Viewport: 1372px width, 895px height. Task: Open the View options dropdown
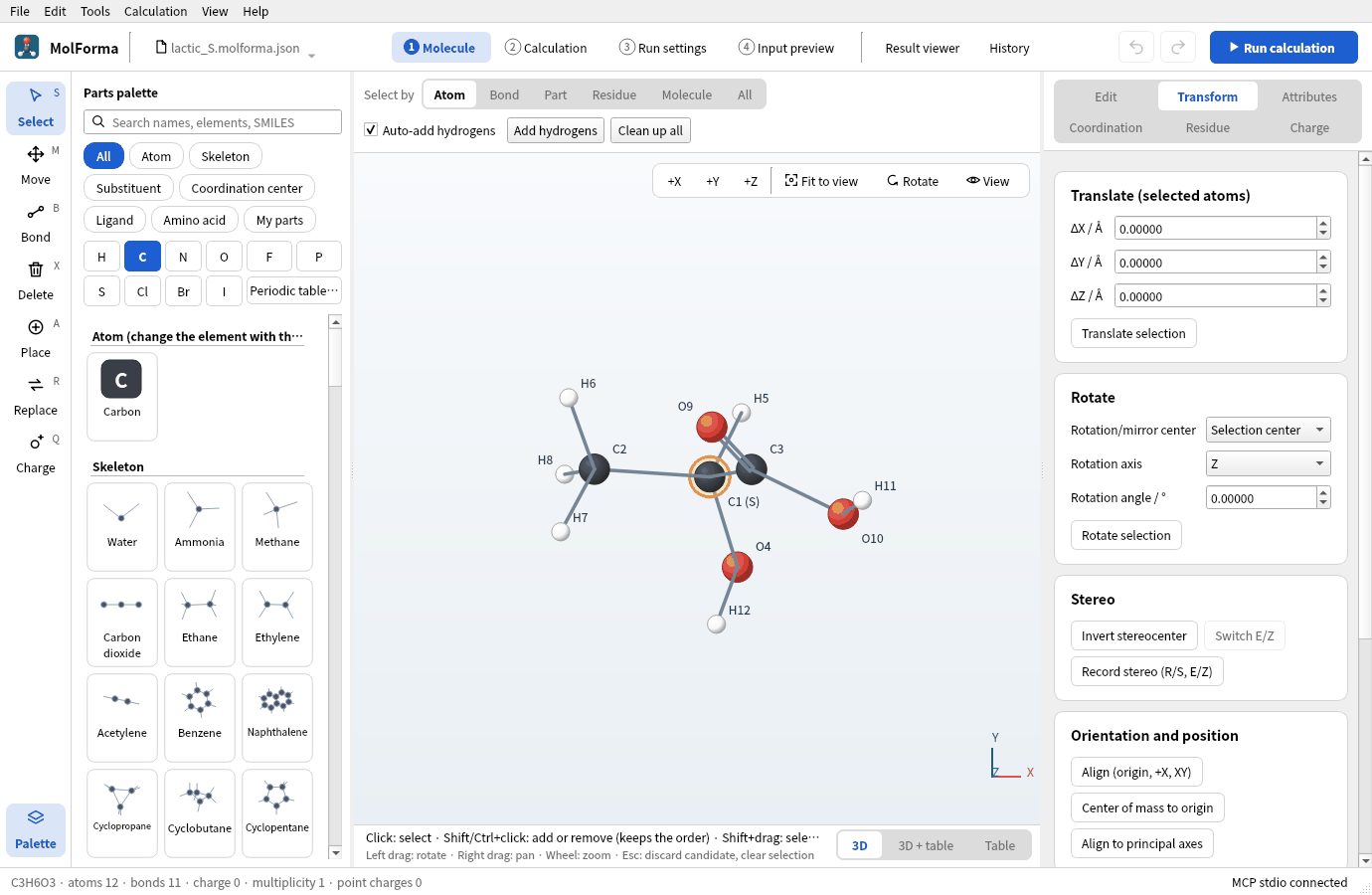(x=988, y=181)
